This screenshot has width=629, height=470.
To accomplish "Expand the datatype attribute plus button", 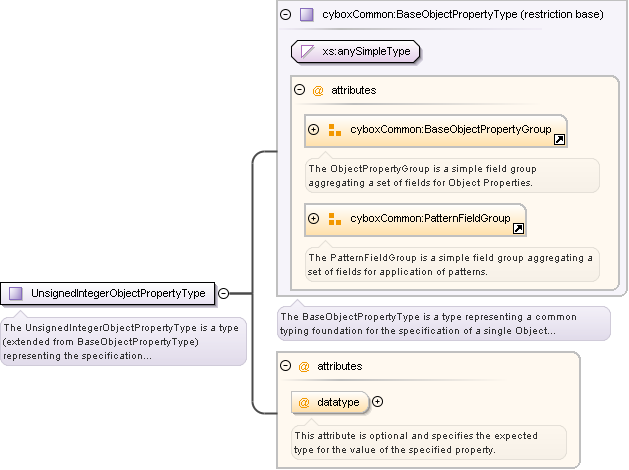I will [378, 402].
